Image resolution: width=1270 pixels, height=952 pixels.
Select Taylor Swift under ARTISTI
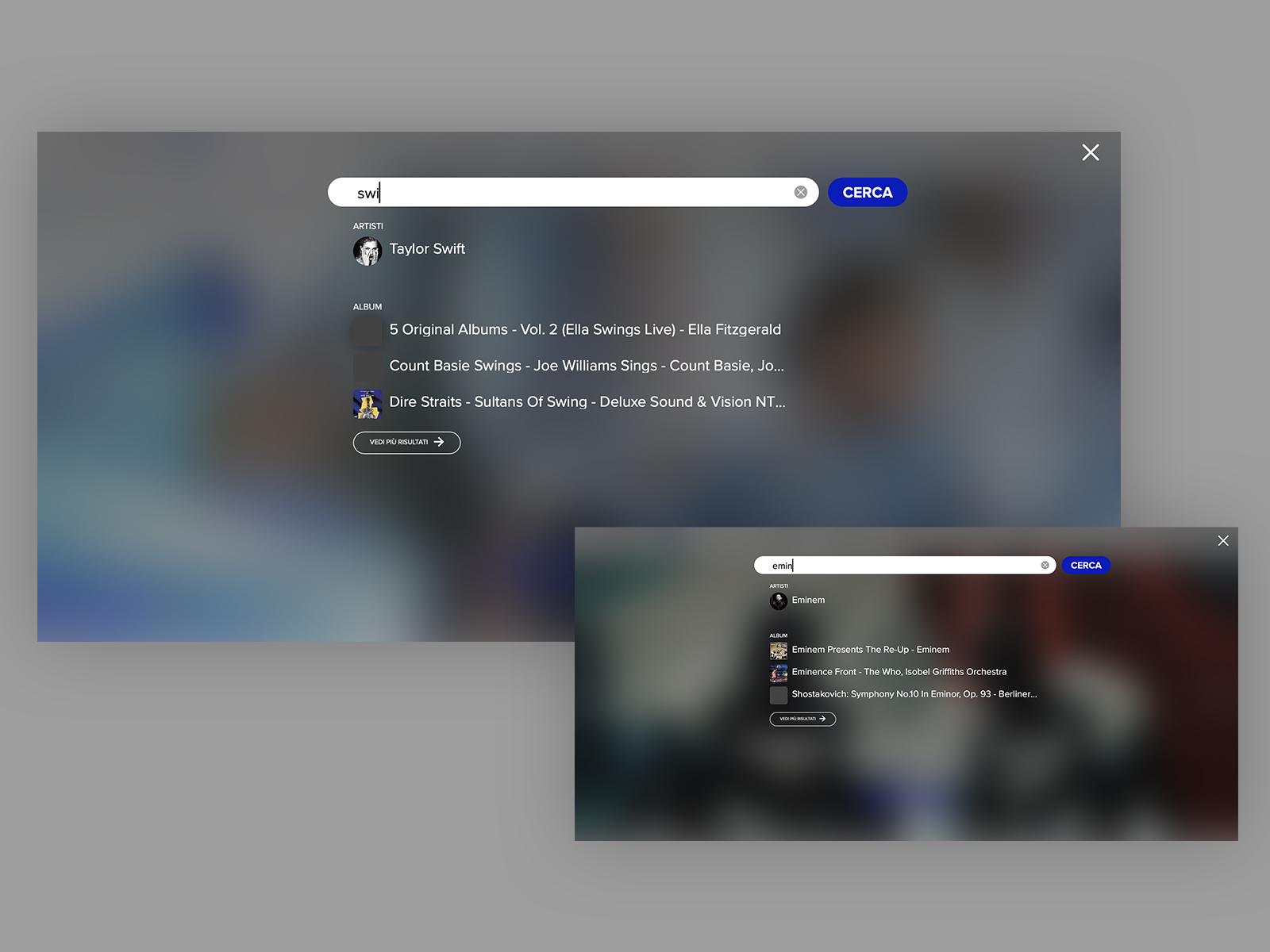click(x=427, y=249)
